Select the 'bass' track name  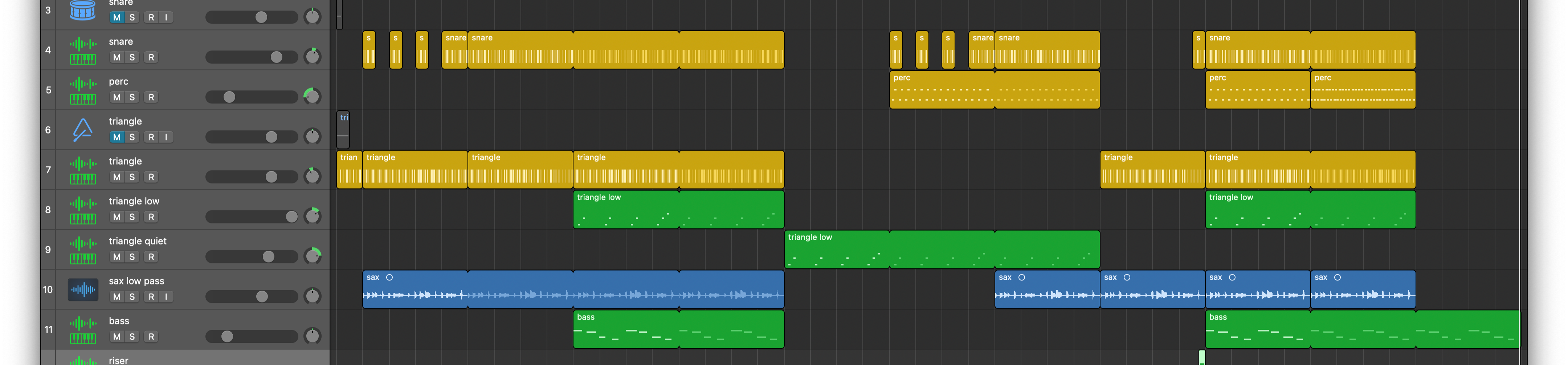pos(119,321)
